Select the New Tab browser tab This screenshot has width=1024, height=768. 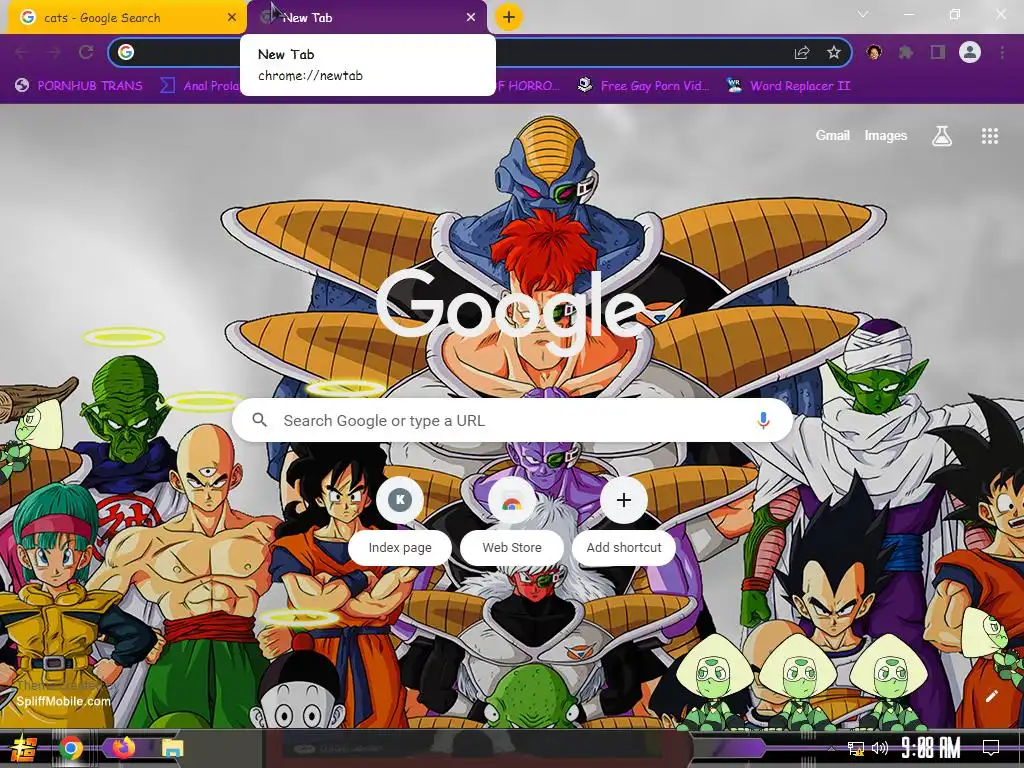(x=366, y=18)
